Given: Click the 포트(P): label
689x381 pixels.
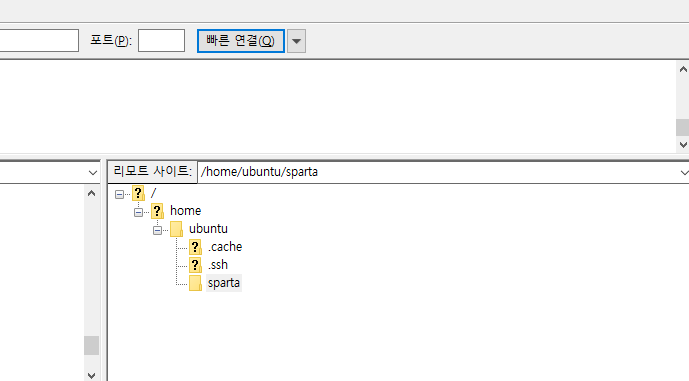Looking at the screenshot, I should [111, 40].
